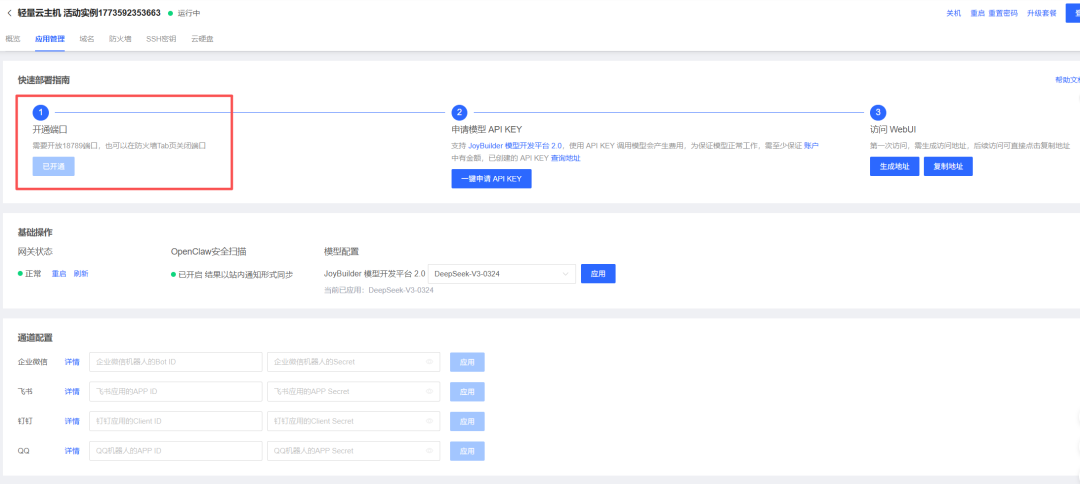Switch to the 概览 tab
This screenshot has width=1080, height=484.
pyautogui.click(x=13, y=39)
